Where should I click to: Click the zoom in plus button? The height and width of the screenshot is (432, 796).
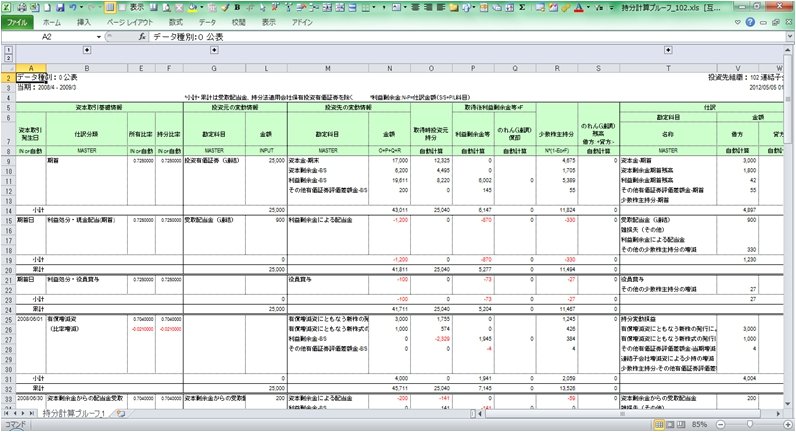click(x=788, y=424)
